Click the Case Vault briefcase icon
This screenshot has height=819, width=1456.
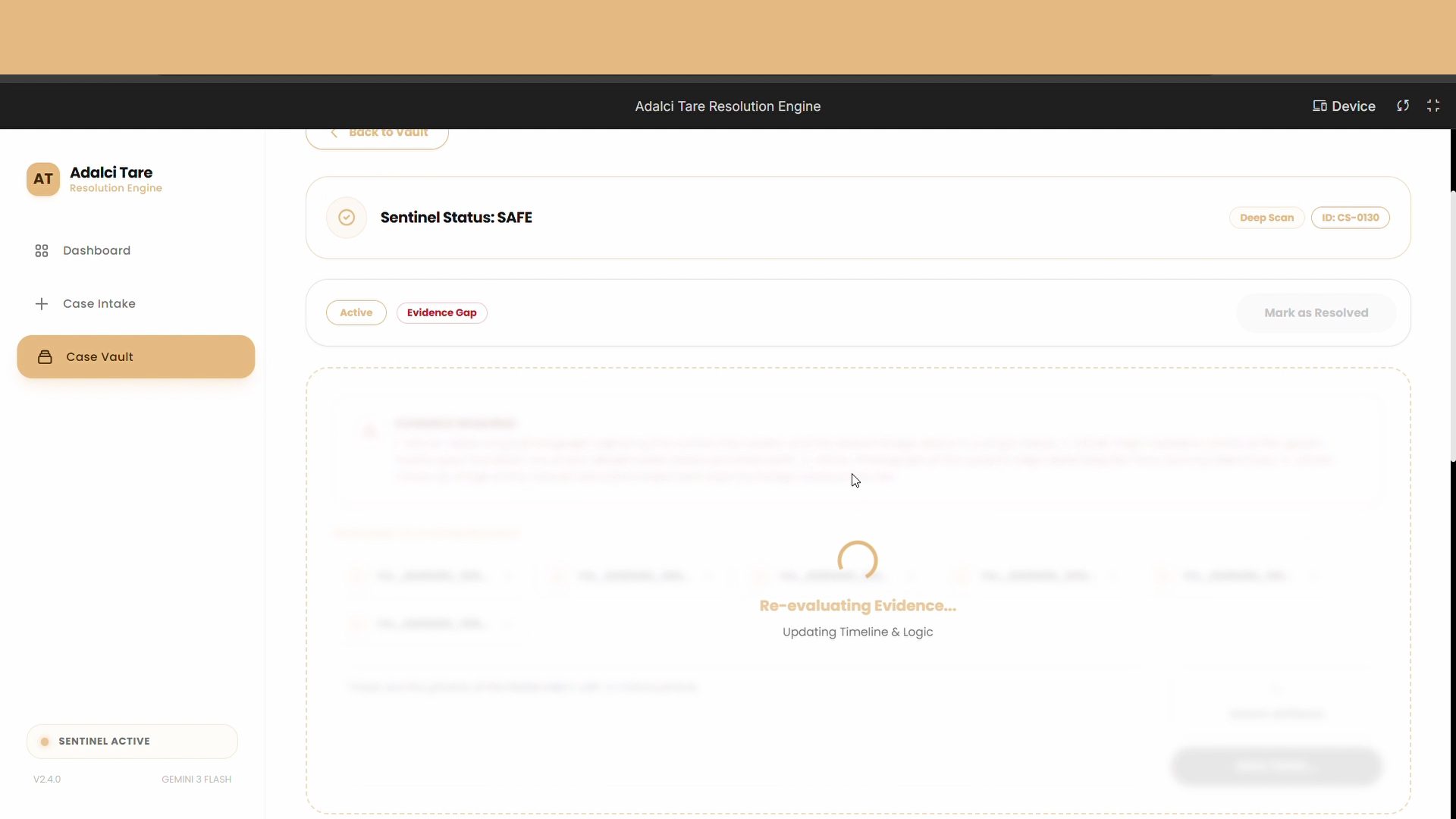45,356
